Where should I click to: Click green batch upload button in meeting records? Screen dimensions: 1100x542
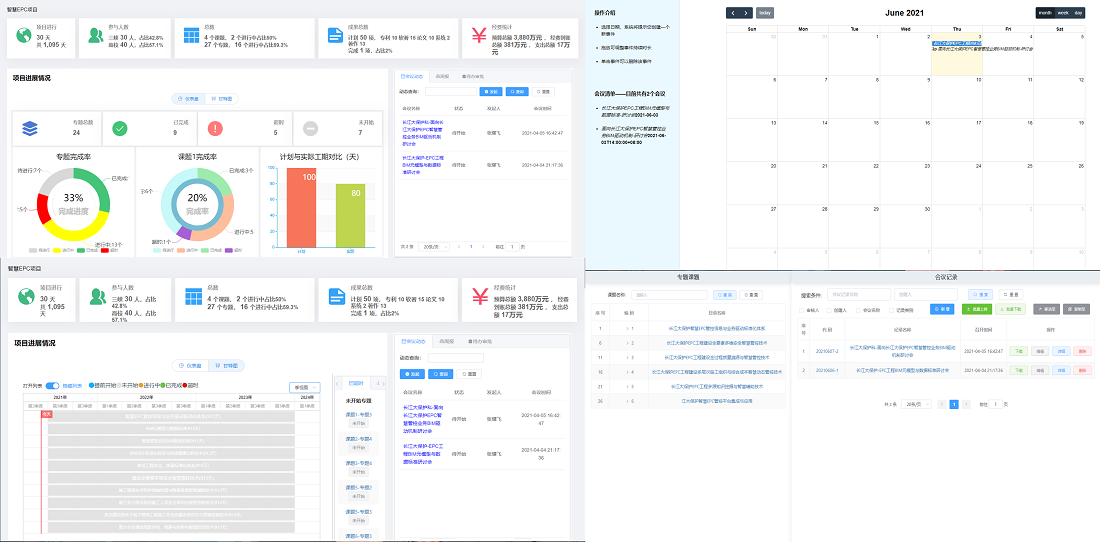pos(978,309)
